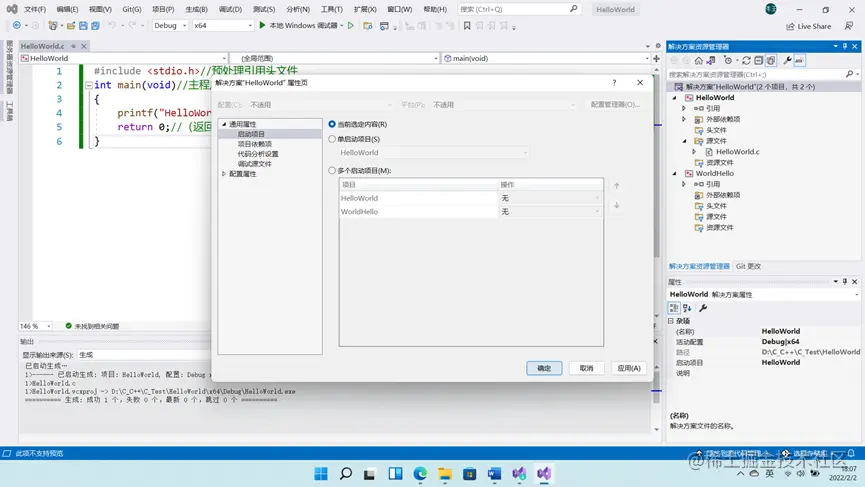This screenshot has width=865, height=487.
Task: Click the Home icon in Solution Explorer toolbar
Action: (698, 60)
